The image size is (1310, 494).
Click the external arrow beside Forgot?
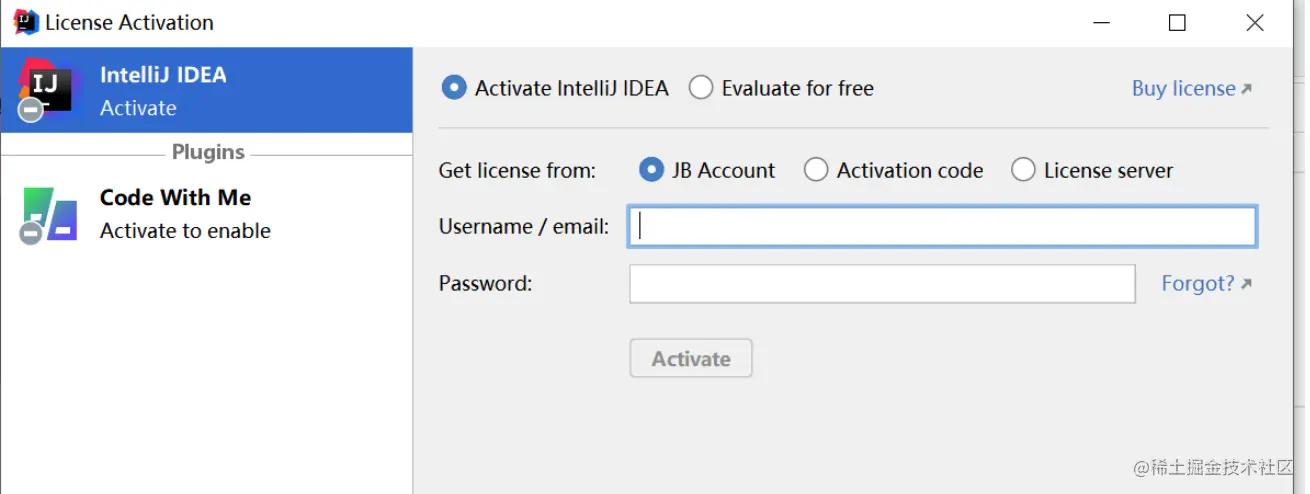1246,284
